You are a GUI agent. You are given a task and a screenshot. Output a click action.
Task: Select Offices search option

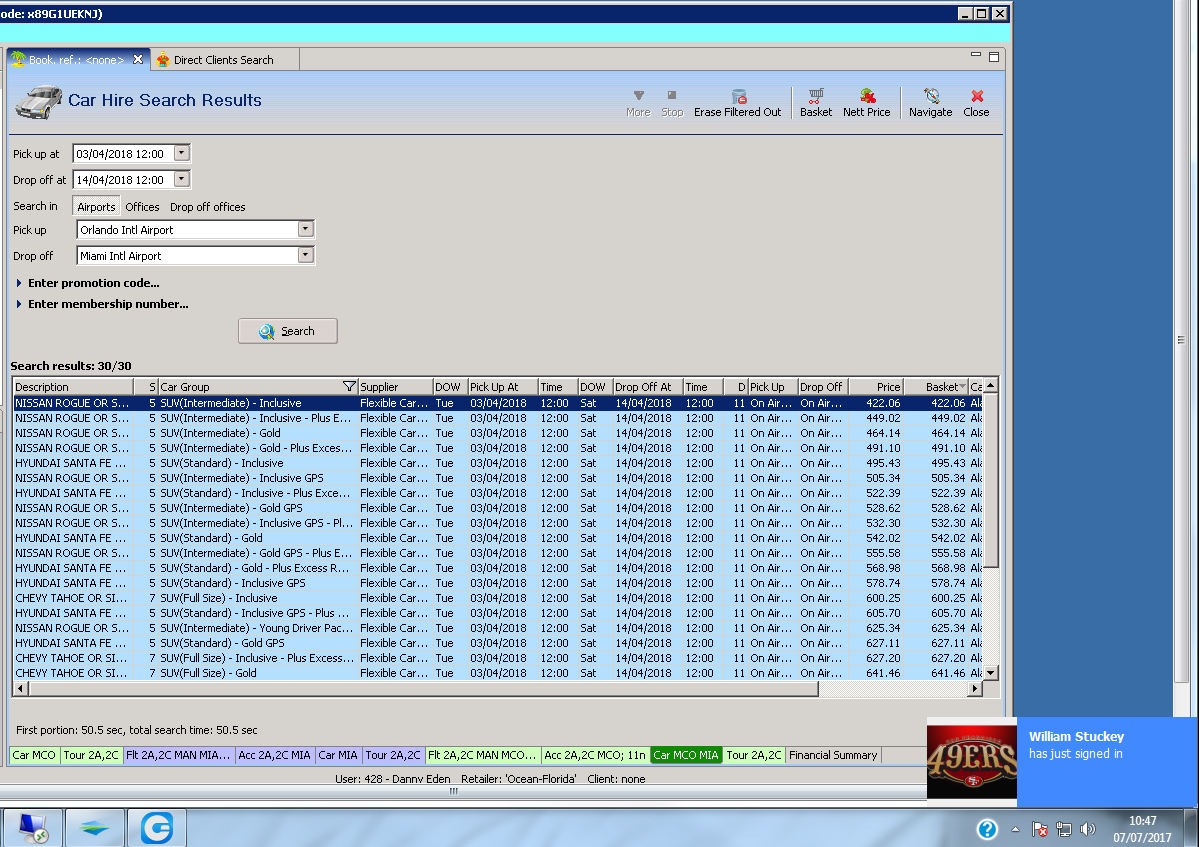pyautogui.click(x=142, y=206)
